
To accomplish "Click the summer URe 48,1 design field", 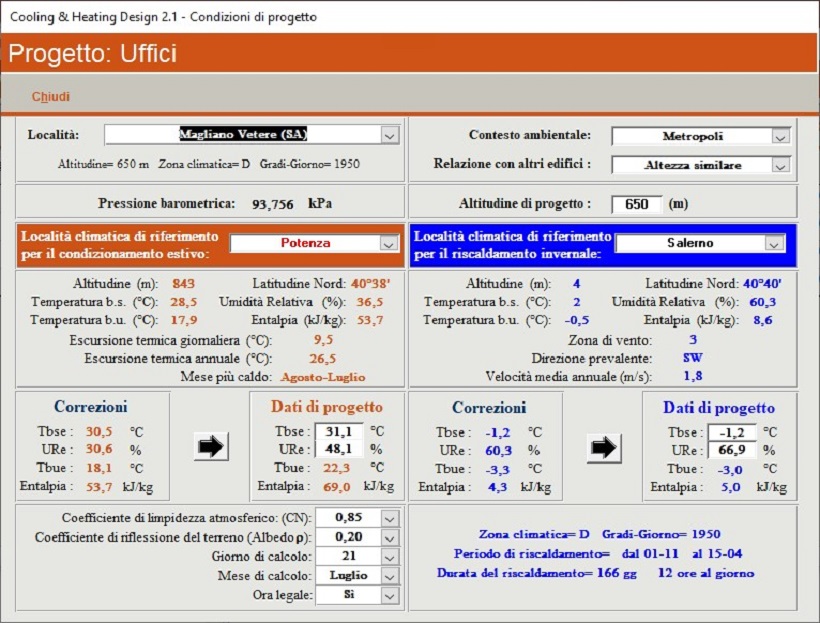I will [339, 449].
